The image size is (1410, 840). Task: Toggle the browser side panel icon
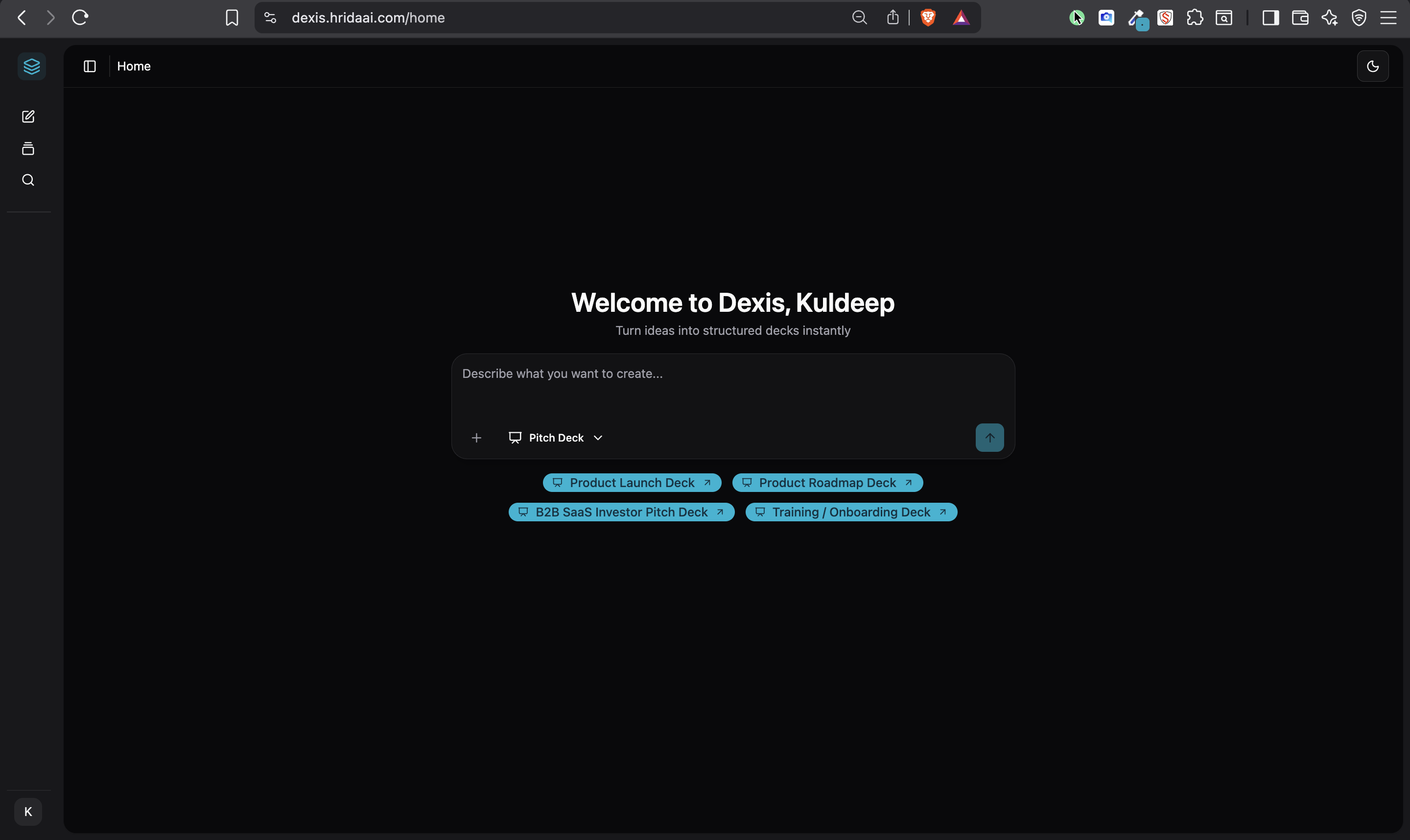tap(1271, 18)
